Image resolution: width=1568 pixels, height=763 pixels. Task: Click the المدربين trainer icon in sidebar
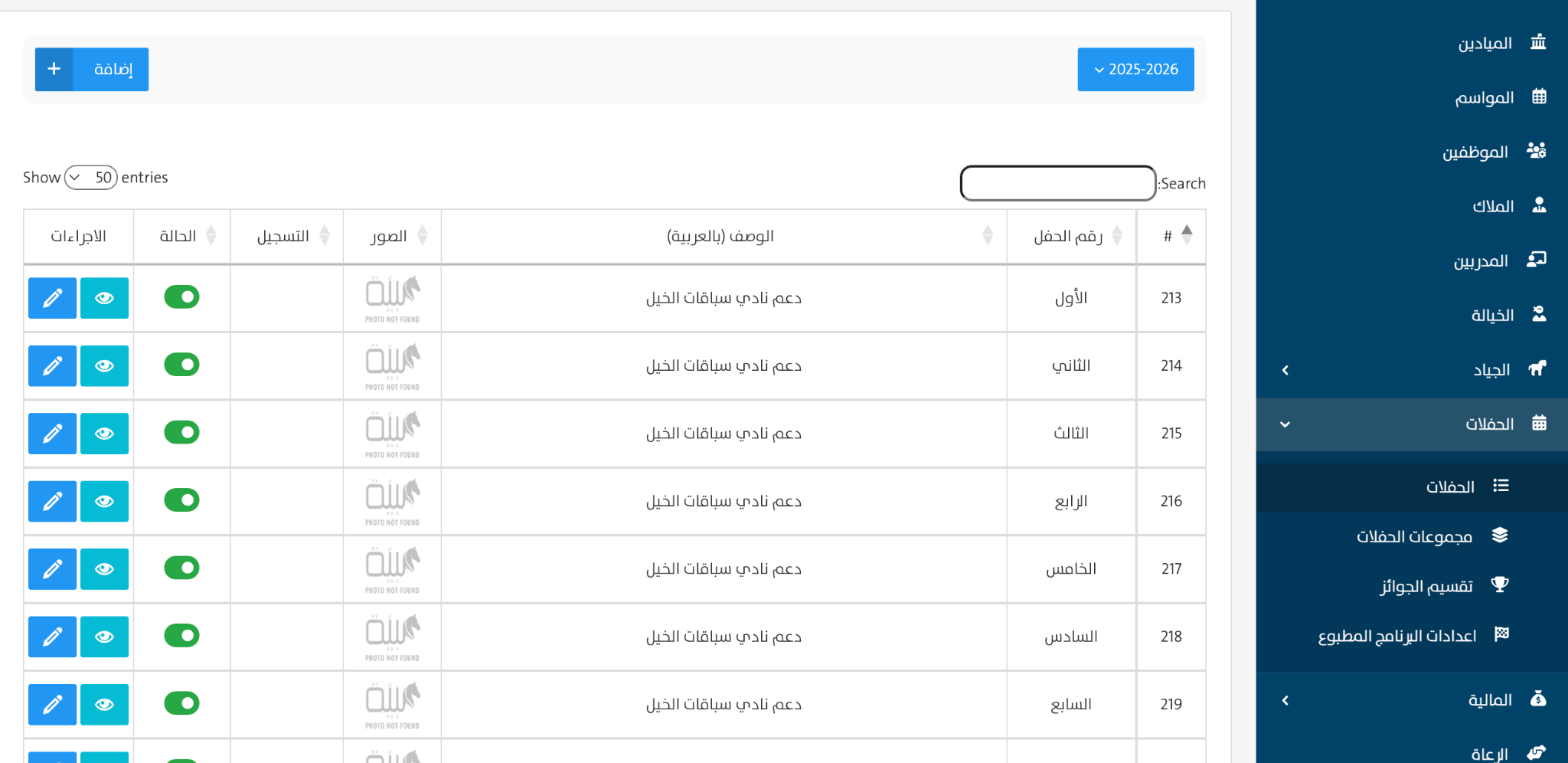tap(1537, 260)
